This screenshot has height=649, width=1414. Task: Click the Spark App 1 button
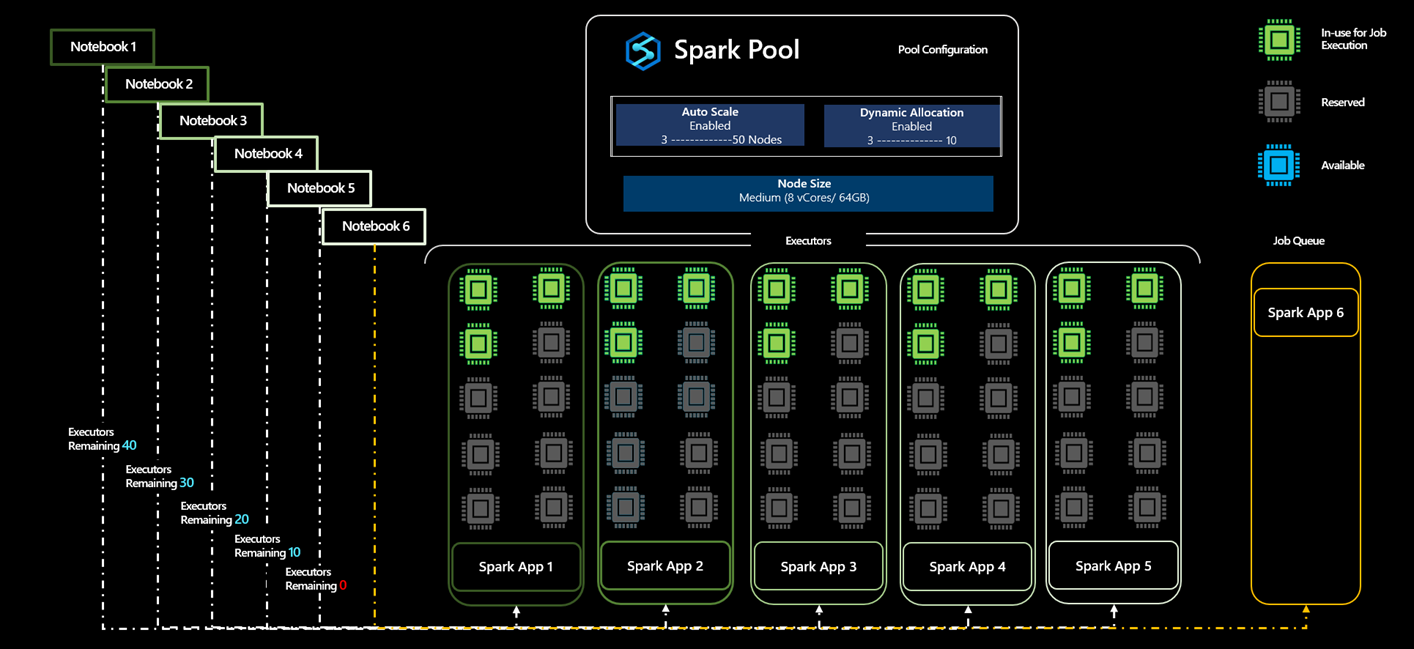tap(516, 566)
